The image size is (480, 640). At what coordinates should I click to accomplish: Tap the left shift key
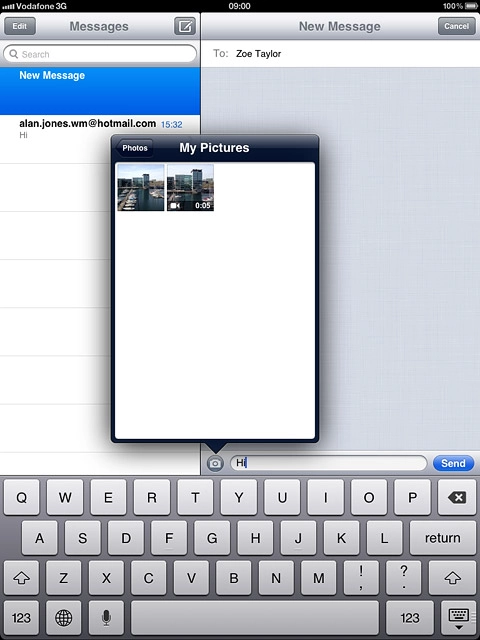coord(22,578)
